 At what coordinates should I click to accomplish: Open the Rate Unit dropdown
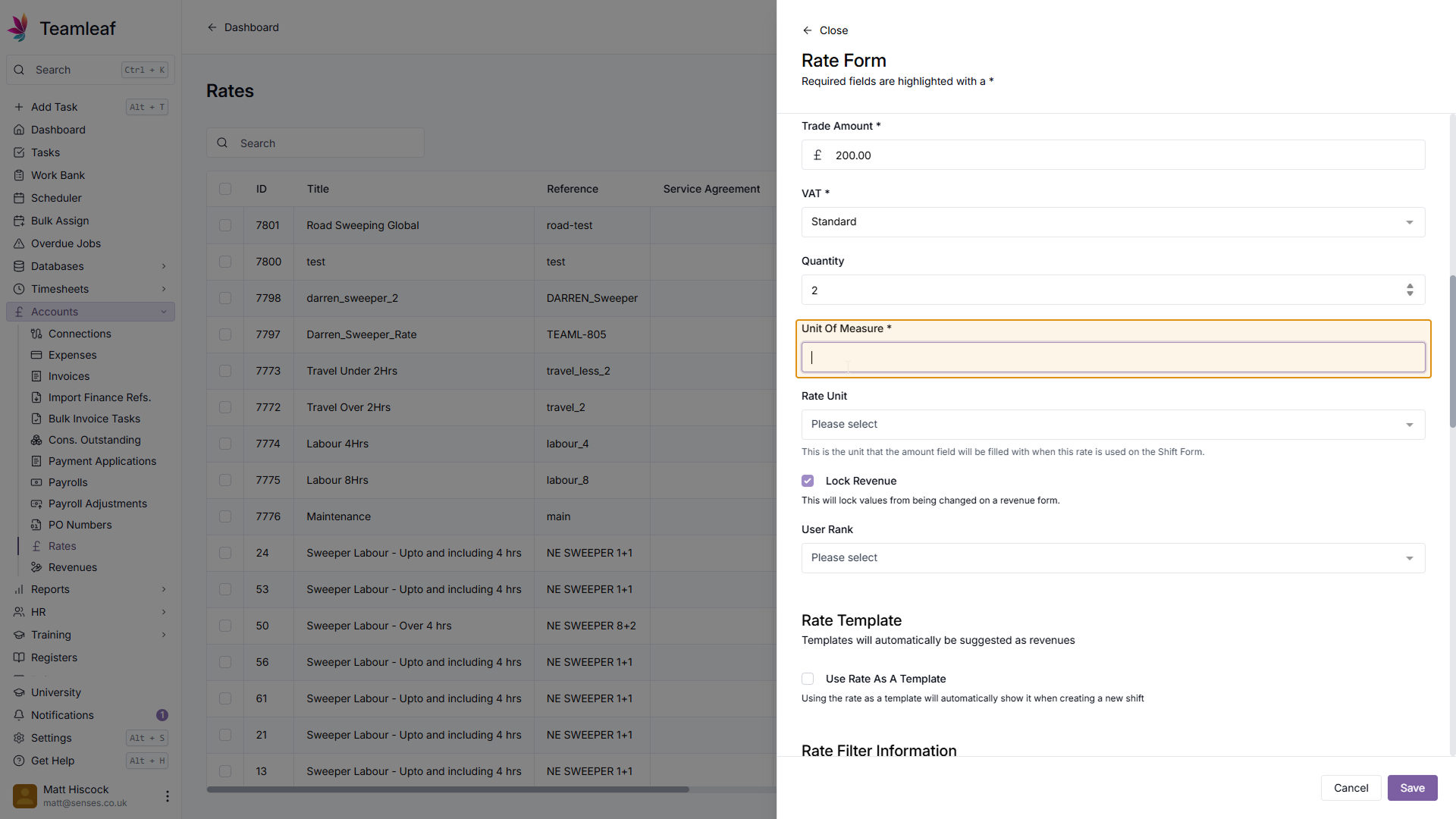(x=1112, y=425)
